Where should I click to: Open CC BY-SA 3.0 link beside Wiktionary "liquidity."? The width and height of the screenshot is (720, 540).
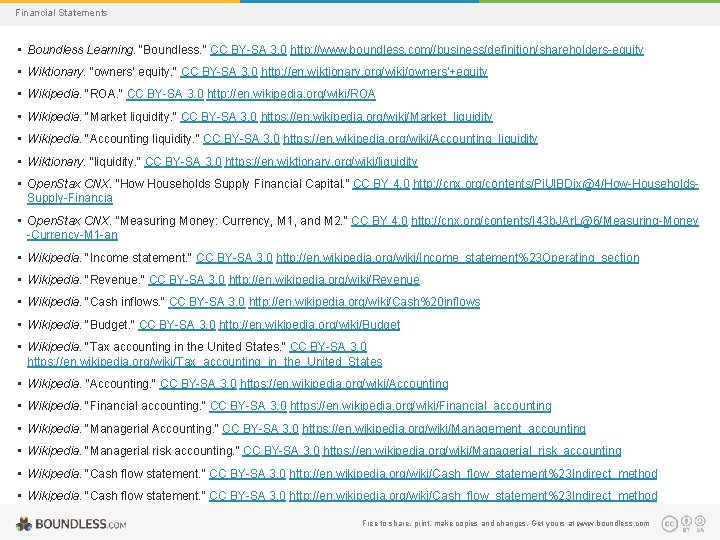(x=183, y=162)
